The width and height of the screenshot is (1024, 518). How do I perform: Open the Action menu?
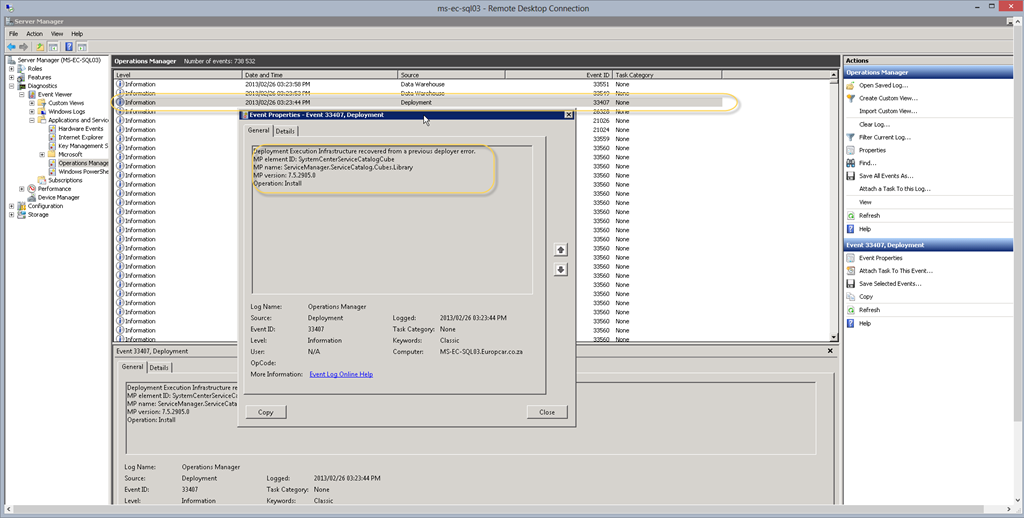[x=34, y=34]
